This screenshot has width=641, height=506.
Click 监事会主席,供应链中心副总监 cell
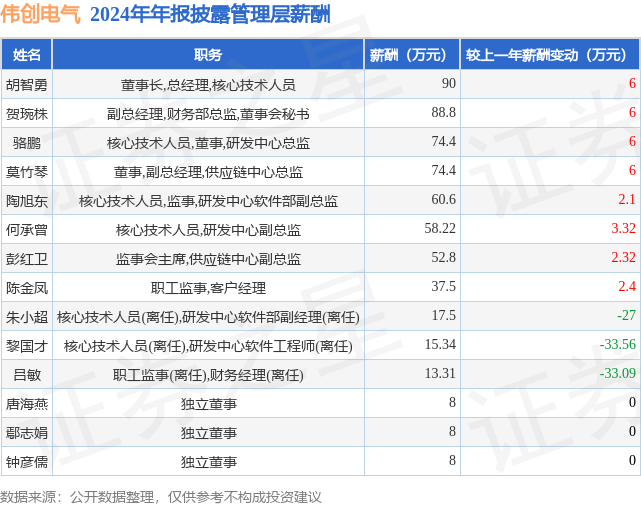[208, 259]
